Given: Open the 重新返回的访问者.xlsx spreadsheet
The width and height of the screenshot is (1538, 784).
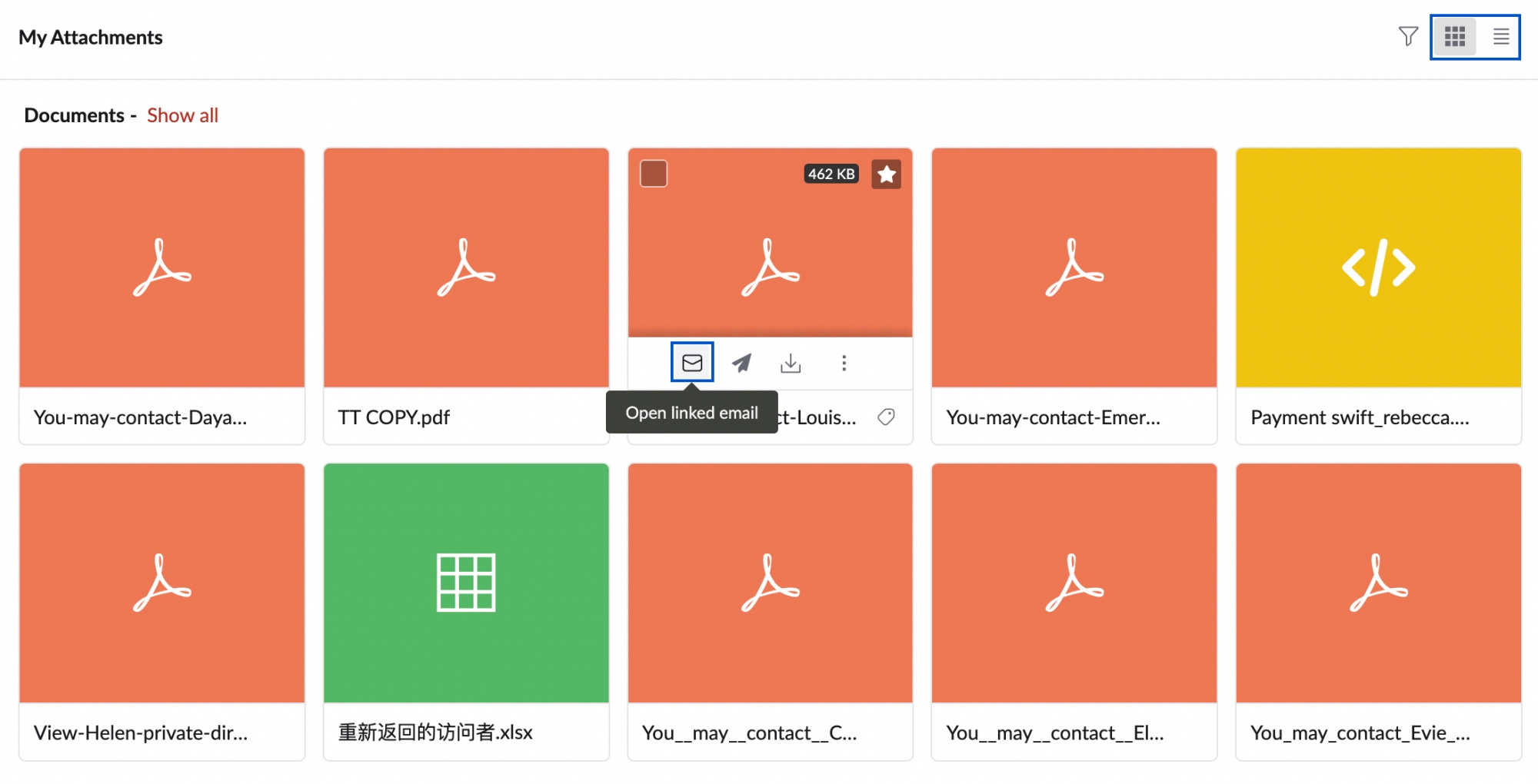Looking at the screenshot, I should (x=465, y=583).
